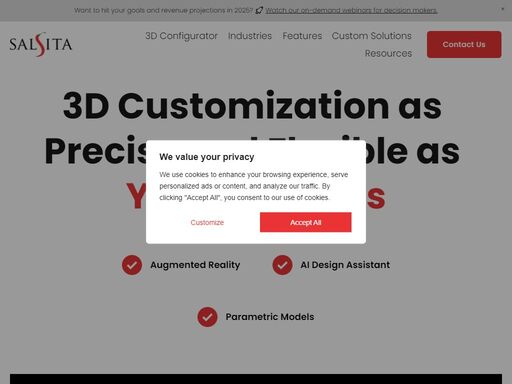
Task: Open the Industries menu
Action: pos(250,36)
